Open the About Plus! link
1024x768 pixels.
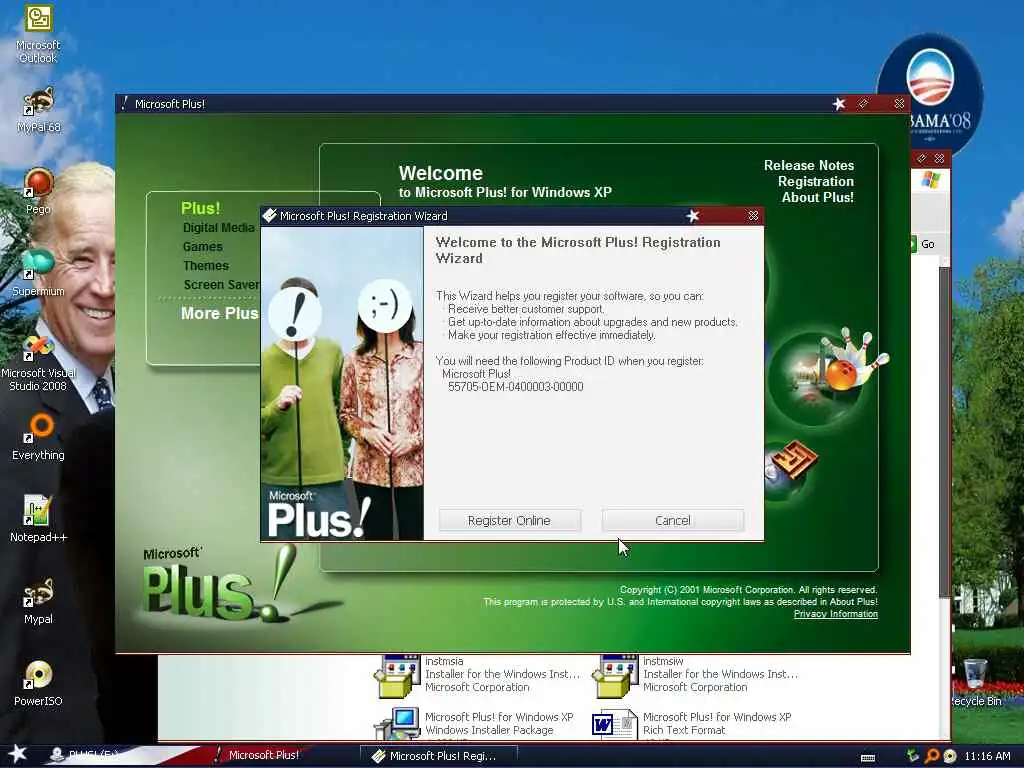[818, 197]
